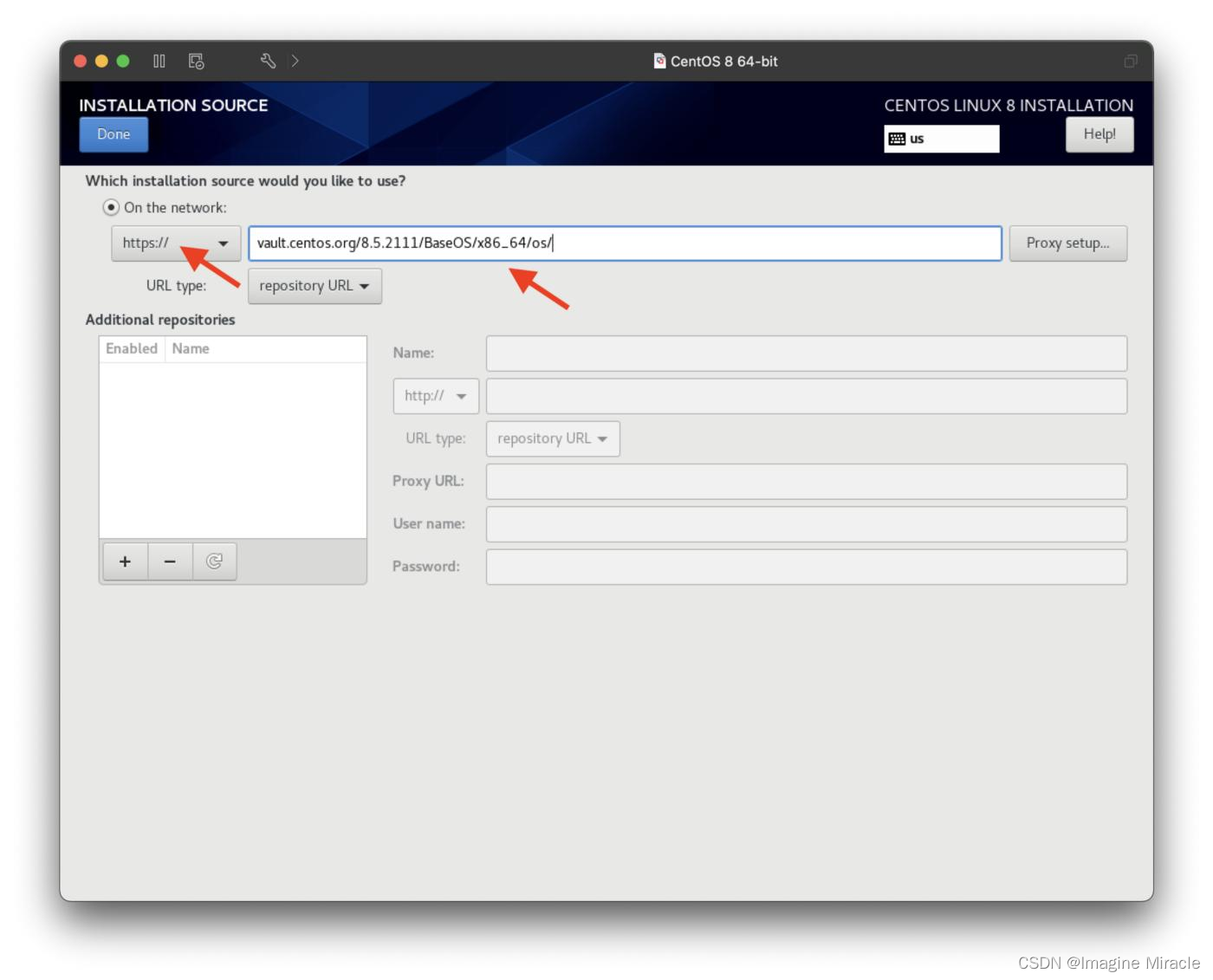Screen dimensions: 1213x980
Task: Select the On the network radio button
Action: click(110, 207)
